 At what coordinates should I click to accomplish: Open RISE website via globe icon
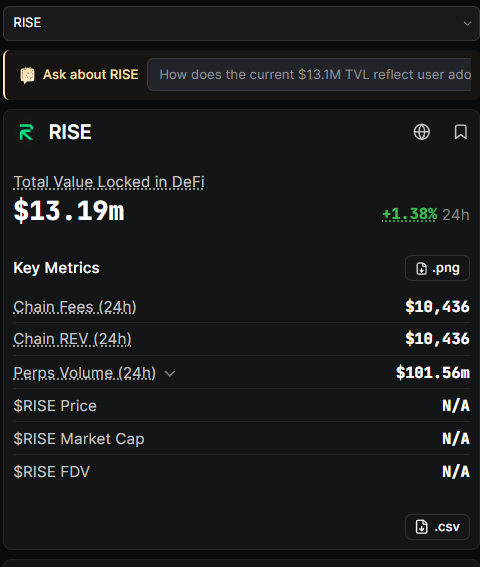click(x=422, y=132)
